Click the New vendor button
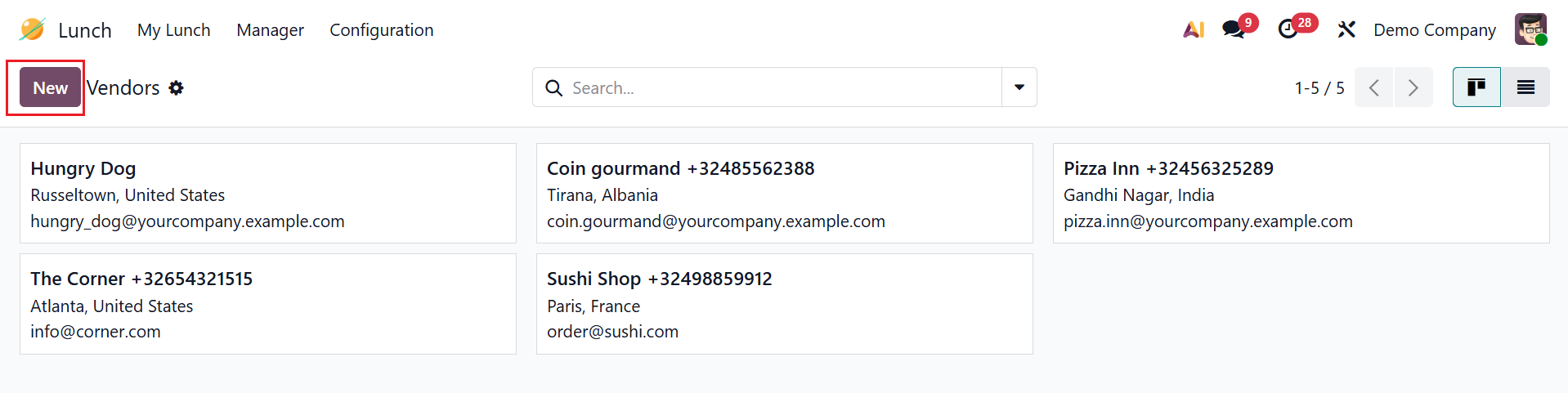 tap(50, 87)
